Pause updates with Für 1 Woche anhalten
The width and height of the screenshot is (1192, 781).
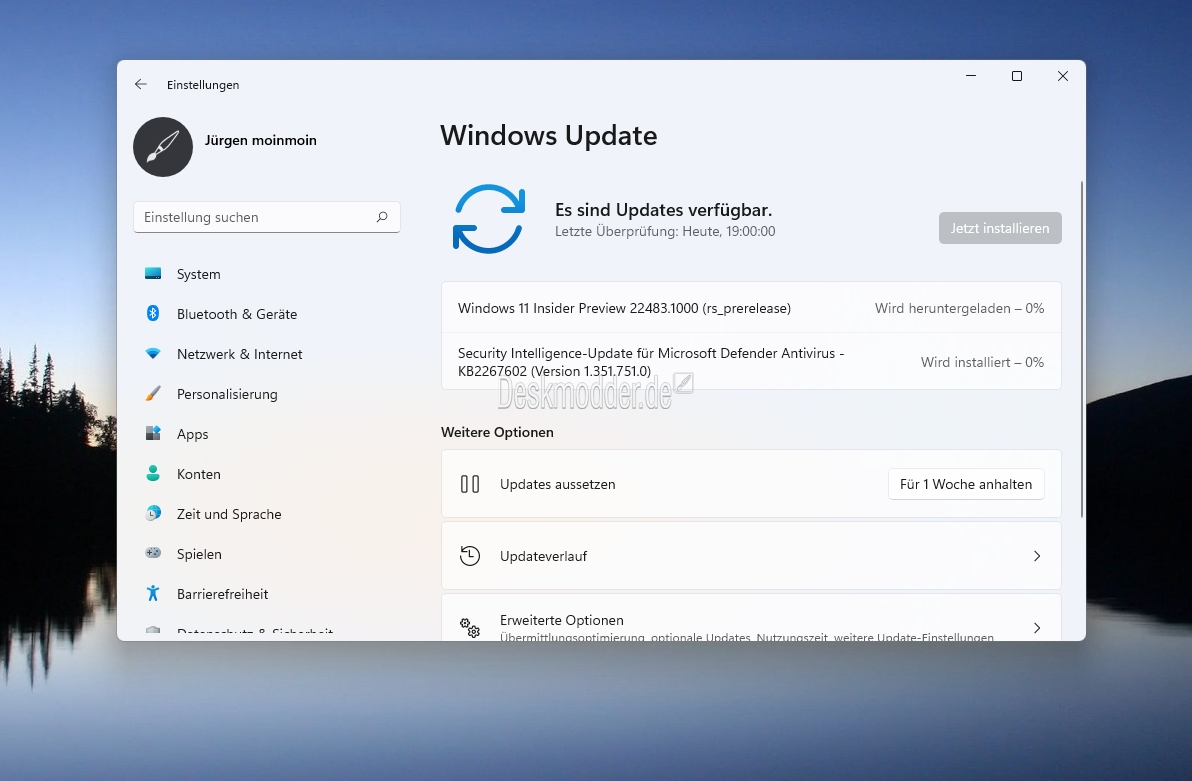coord(965,484)
